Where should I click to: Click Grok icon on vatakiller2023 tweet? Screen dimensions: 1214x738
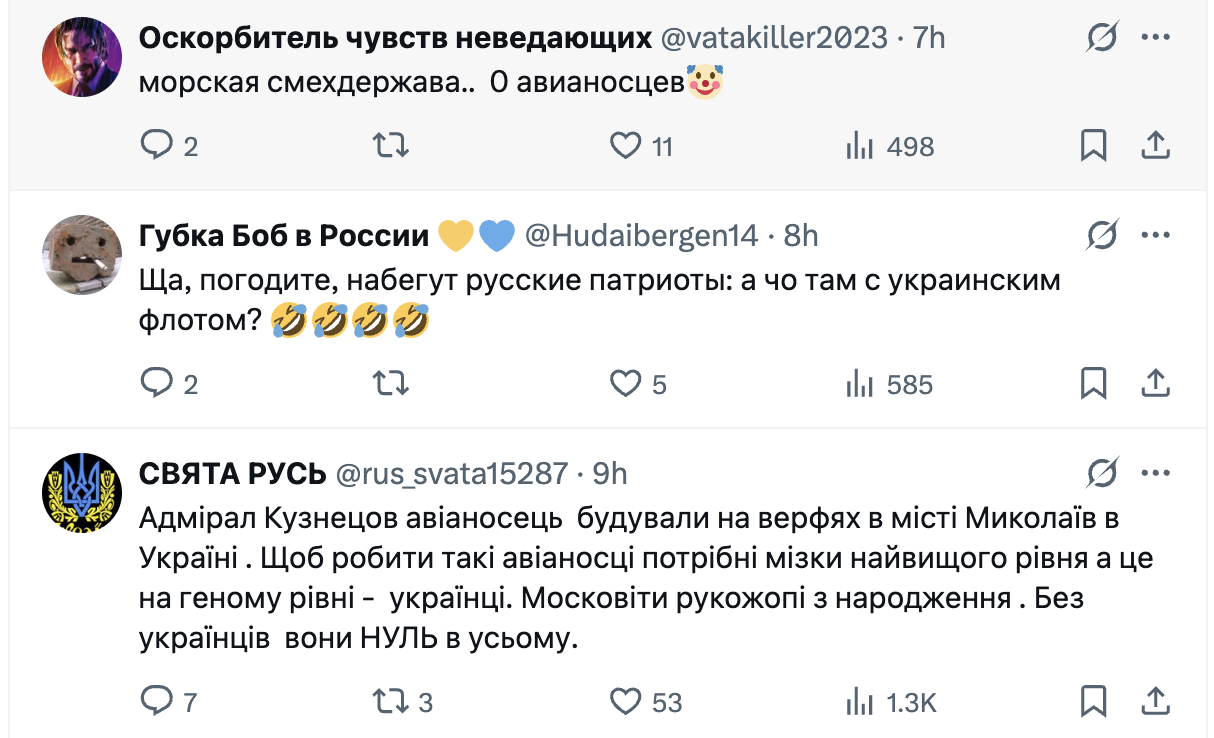click(1102, 38)
